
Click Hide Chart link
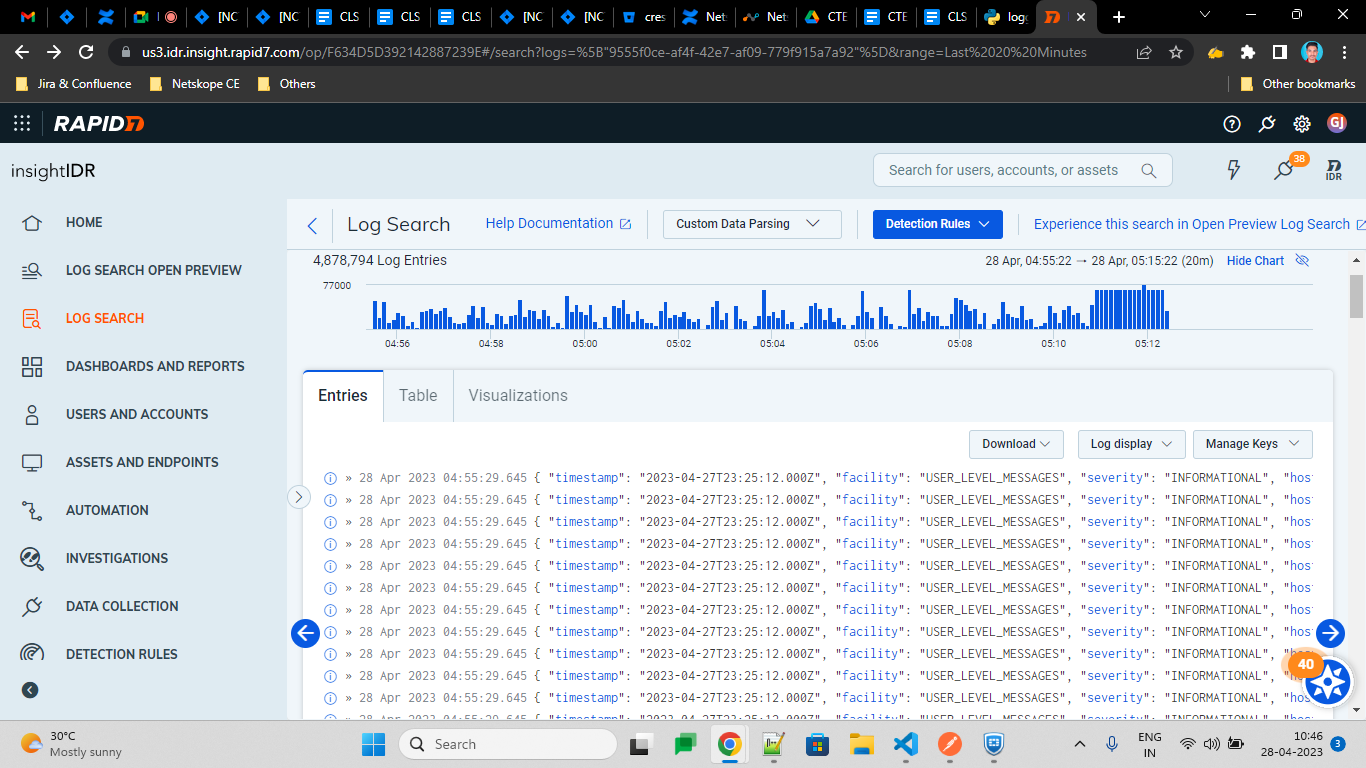[x=1255, y=261]
